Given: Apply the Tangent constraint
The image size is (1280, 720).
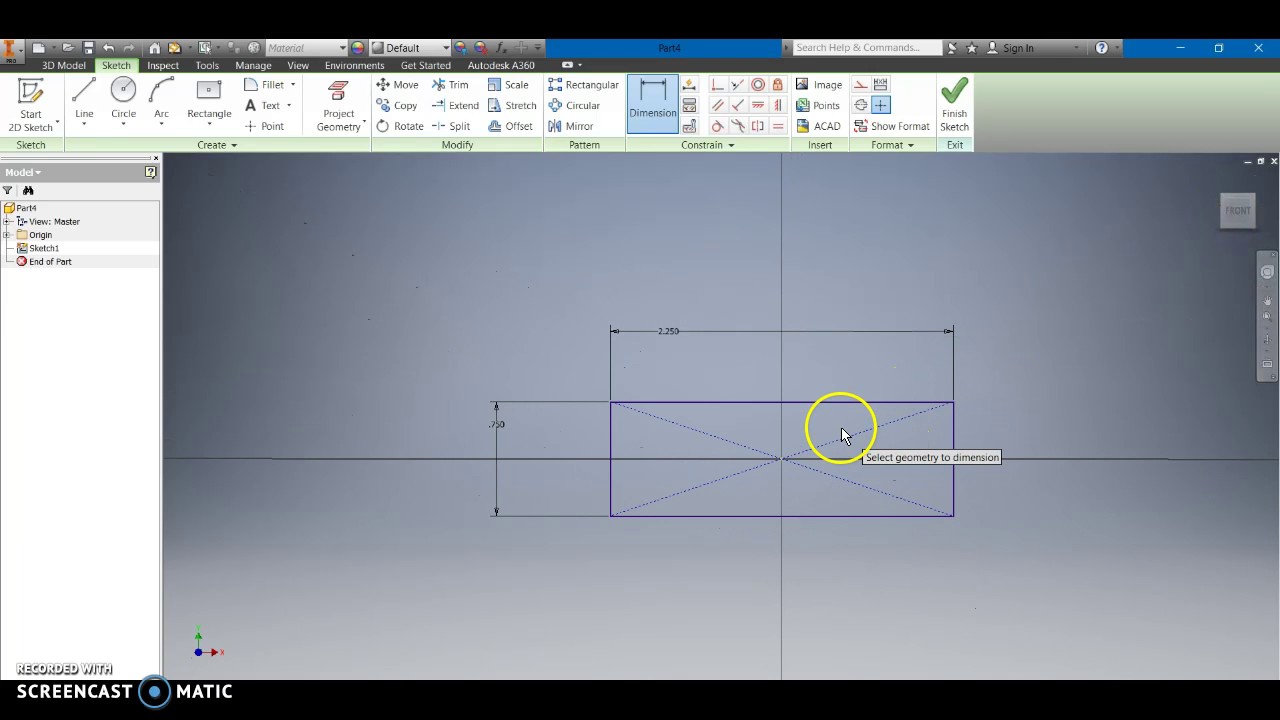Looking at the screenshot, I should [x=717, y=126].
